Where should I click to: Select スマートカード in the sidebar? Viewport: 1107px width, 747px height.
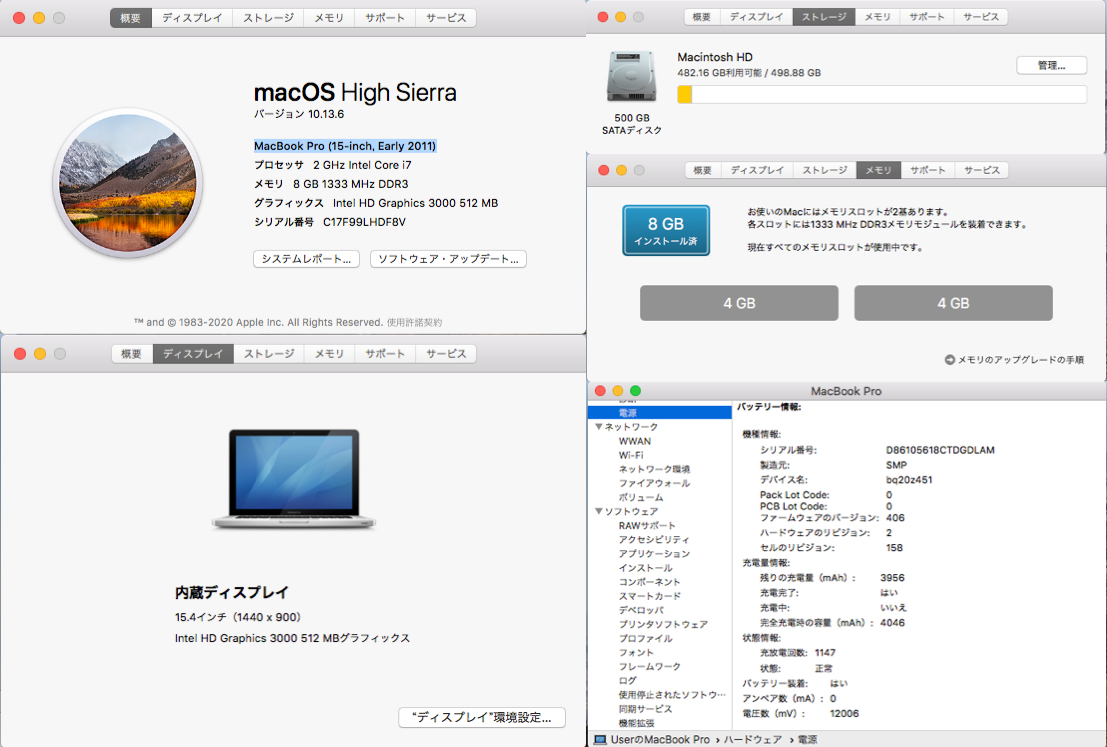[x=650, y=597]
